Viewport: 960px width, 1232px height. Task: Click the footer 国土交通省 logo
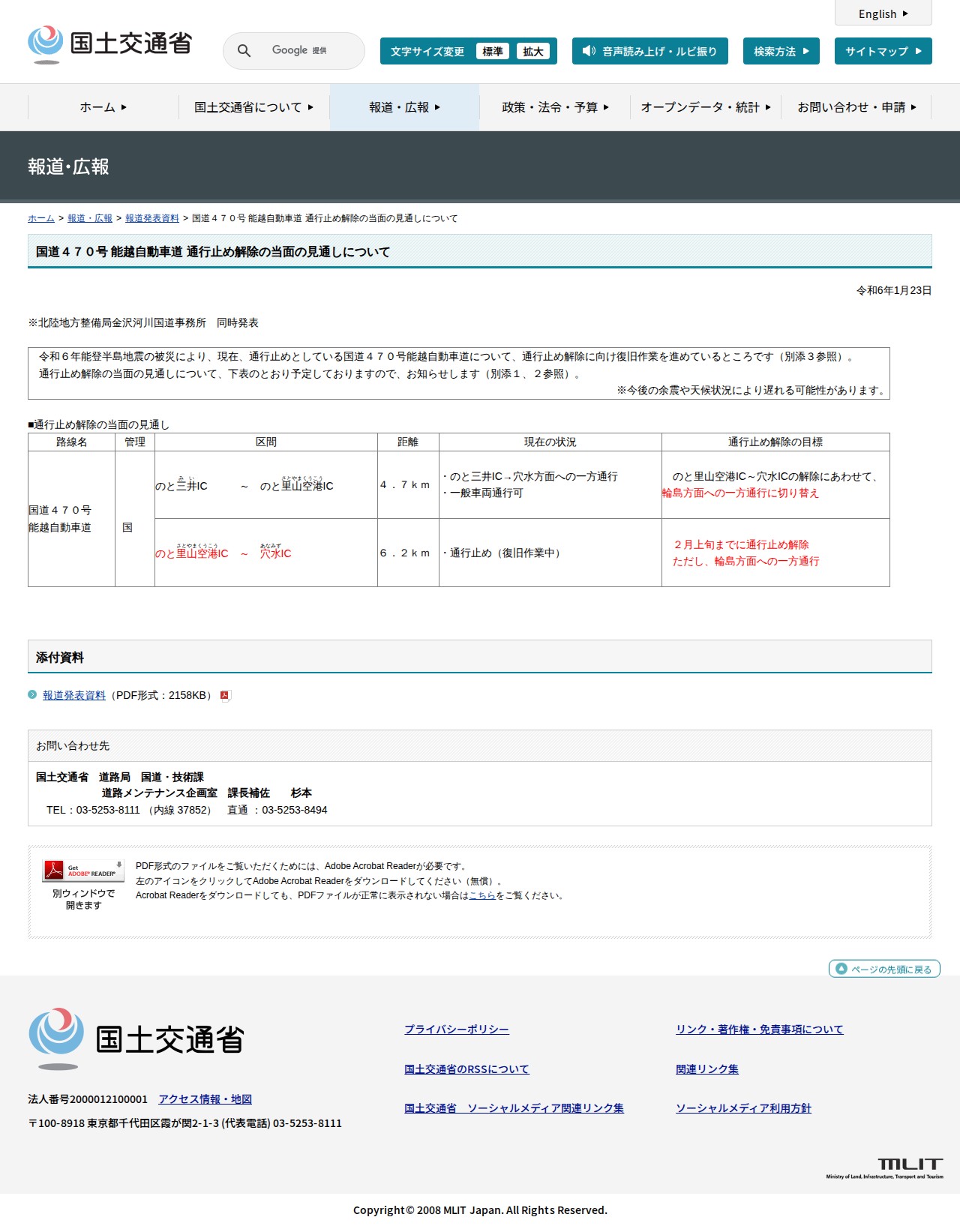(136, 1039)
